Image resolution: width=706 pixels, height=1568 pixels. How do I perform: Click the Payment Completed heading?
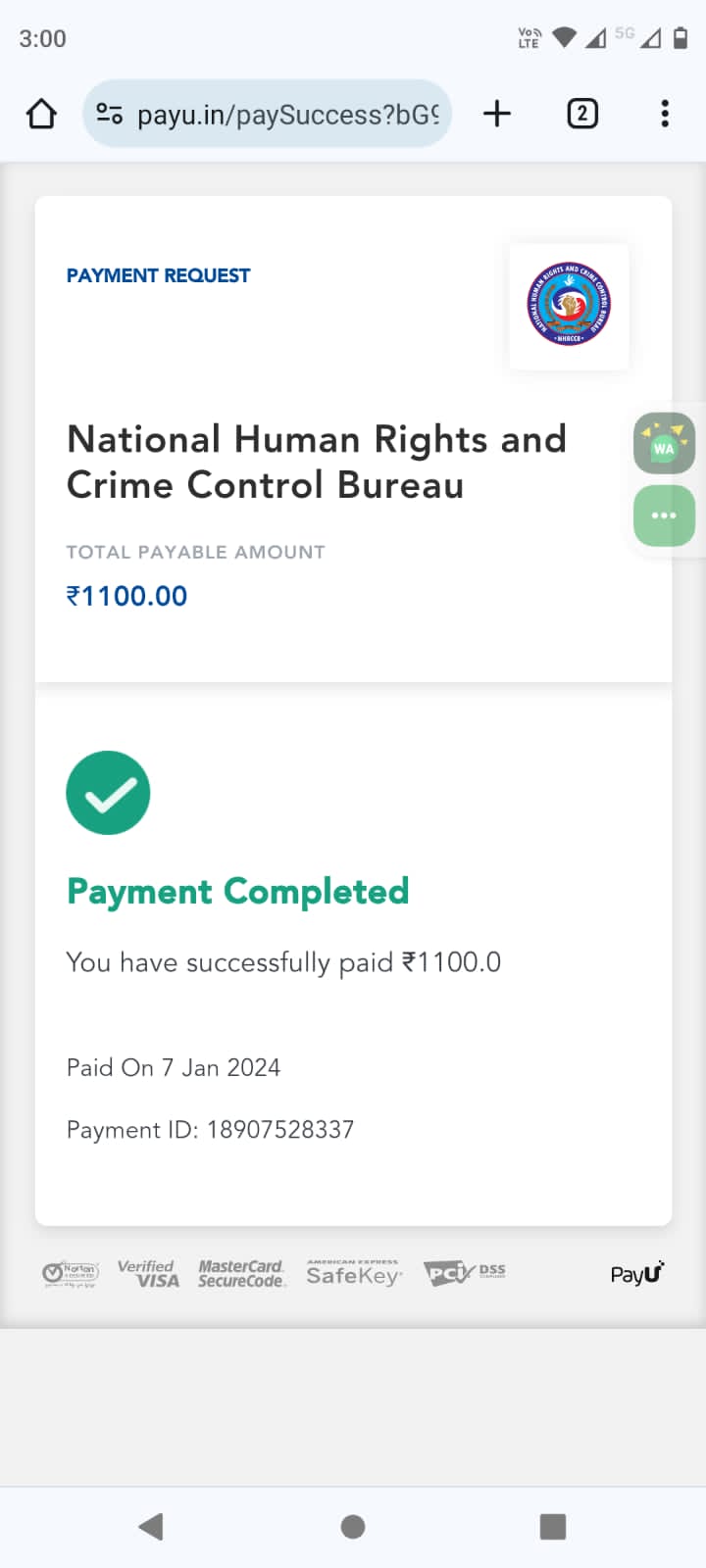[x=237, y=892]
